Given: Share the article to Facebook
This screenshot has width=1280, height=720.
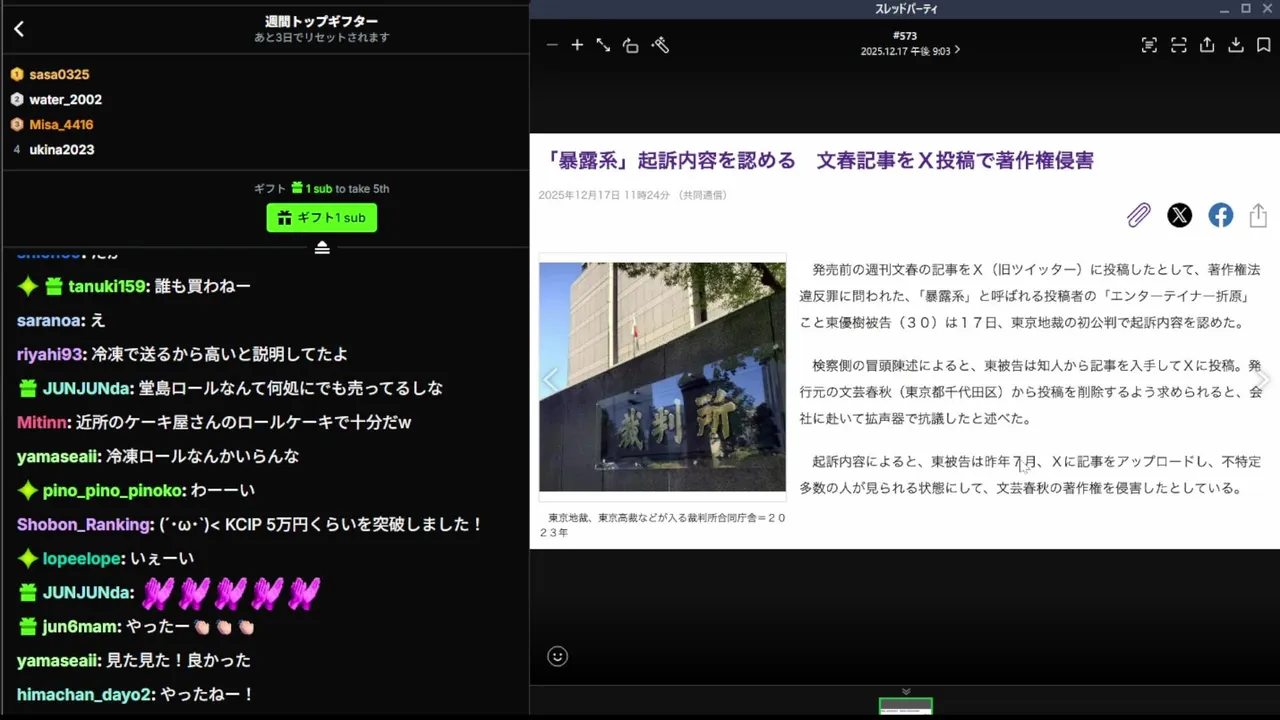Looking at the screenshot, I should [1220, 215].
